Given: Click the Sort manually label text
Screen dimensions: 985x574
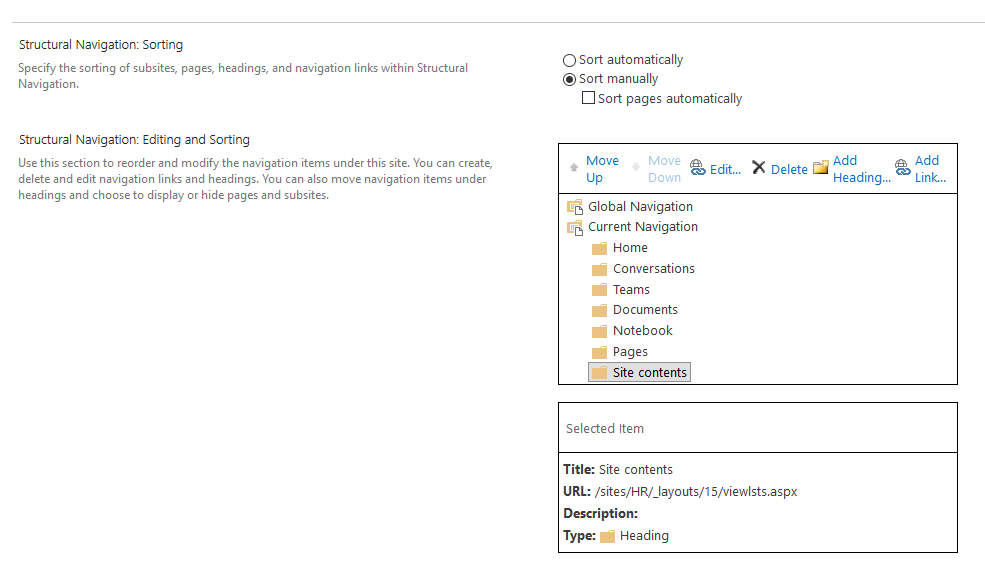Looking at the screenshot, I should 618,79.
